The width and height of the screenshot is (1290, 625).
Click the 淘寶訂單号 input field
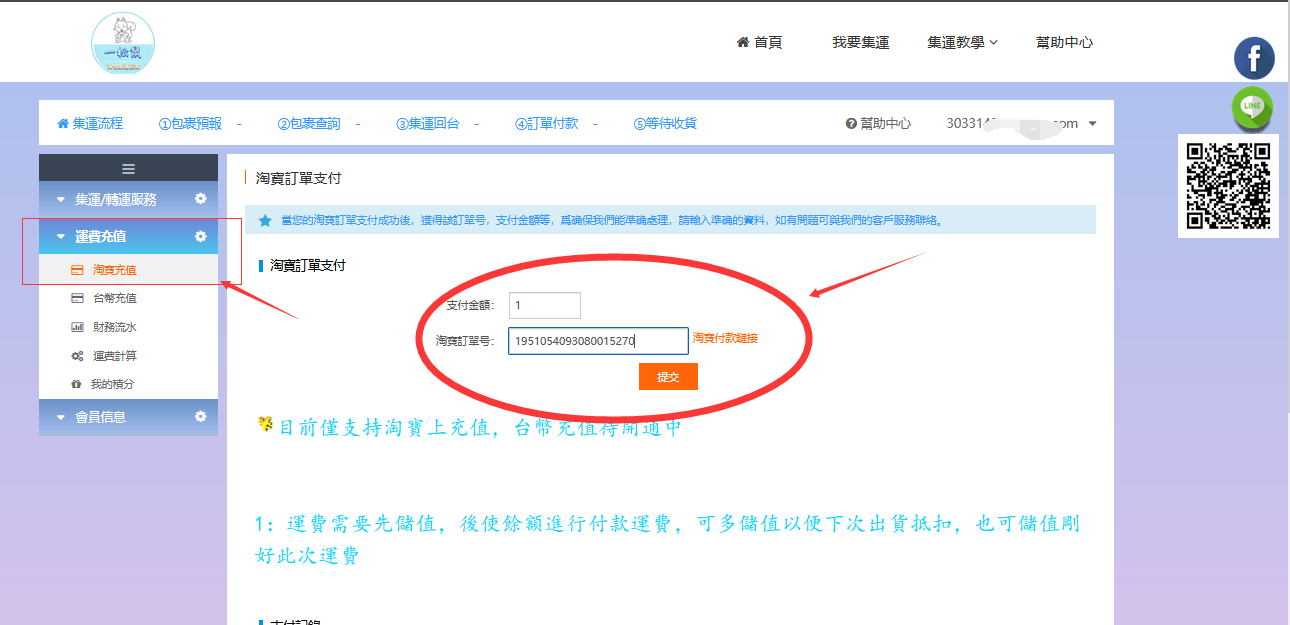598,341
